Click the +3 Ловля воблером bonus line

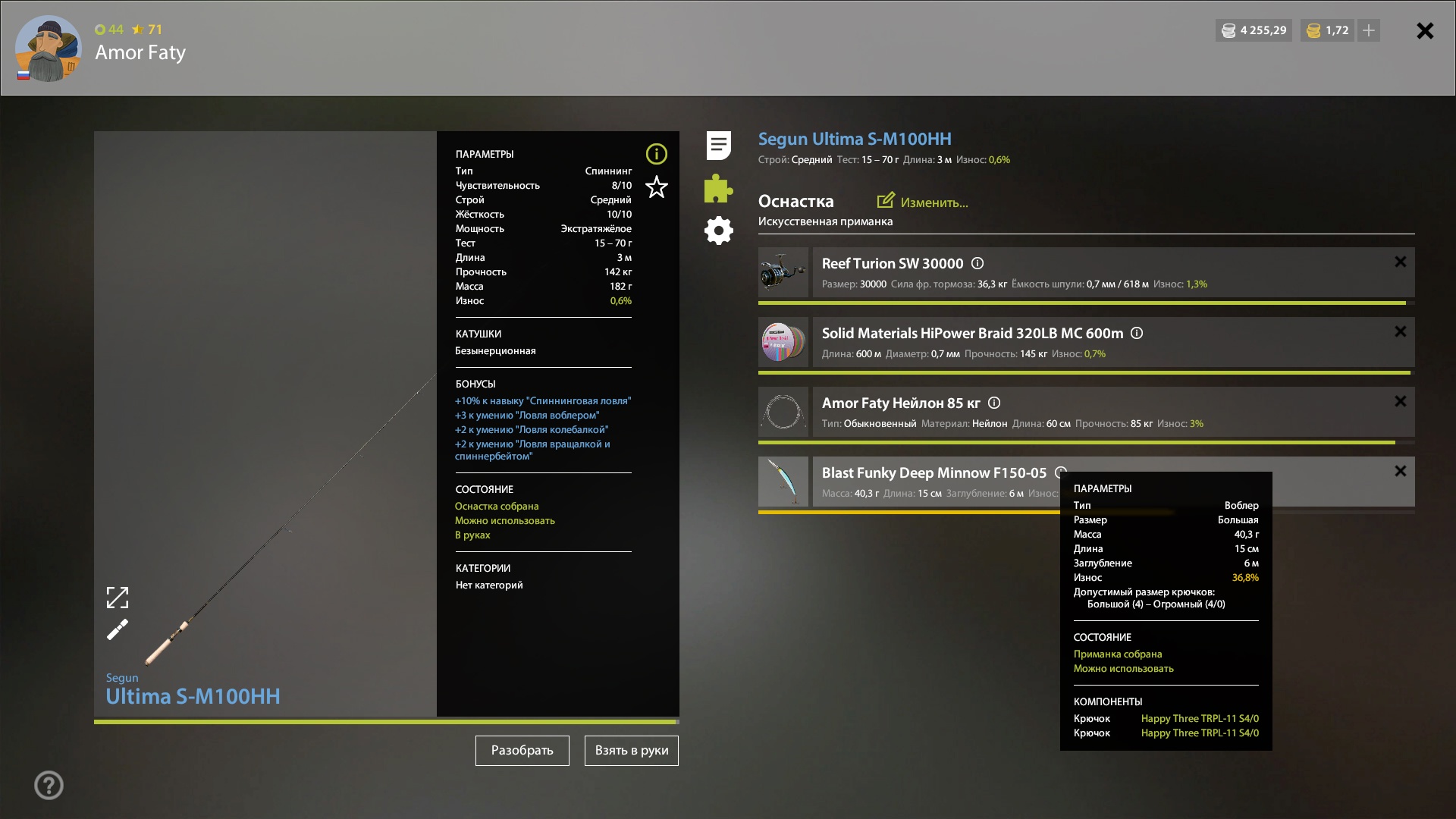tap(527, 416)
